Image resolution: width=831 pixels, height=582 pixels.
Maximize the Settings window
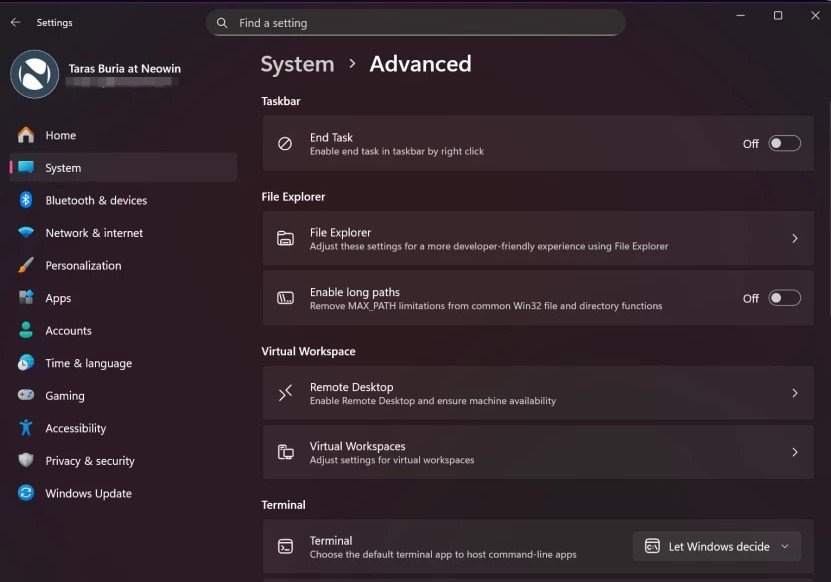pyautogui.click(x=777, y=15)
